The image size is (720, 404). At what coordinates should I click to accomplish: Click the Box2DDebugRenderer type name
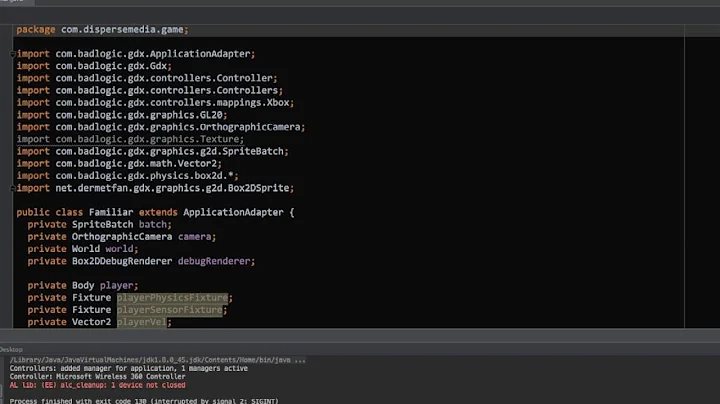[x=122, y=261]
